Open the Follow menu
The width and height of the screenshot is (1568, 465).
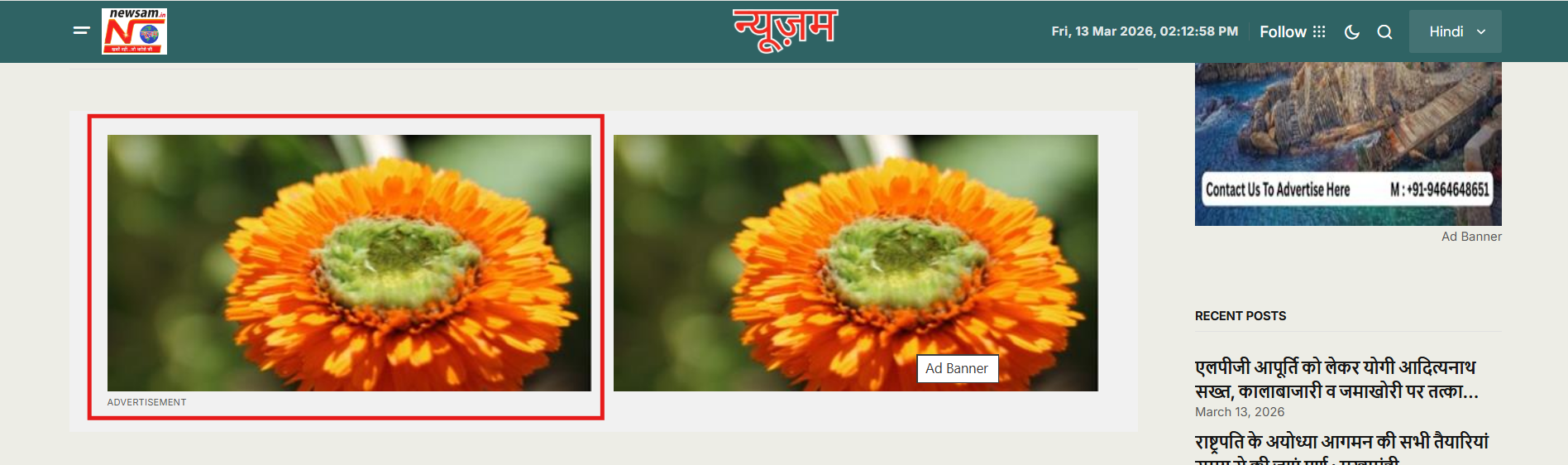(1292, 31)
